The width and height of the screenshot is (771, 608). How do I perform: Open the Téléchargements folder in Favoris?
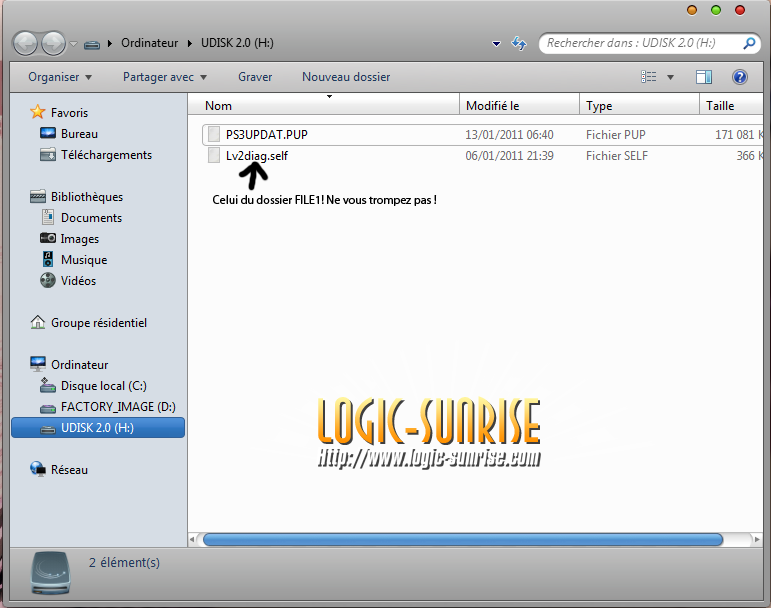106,155
